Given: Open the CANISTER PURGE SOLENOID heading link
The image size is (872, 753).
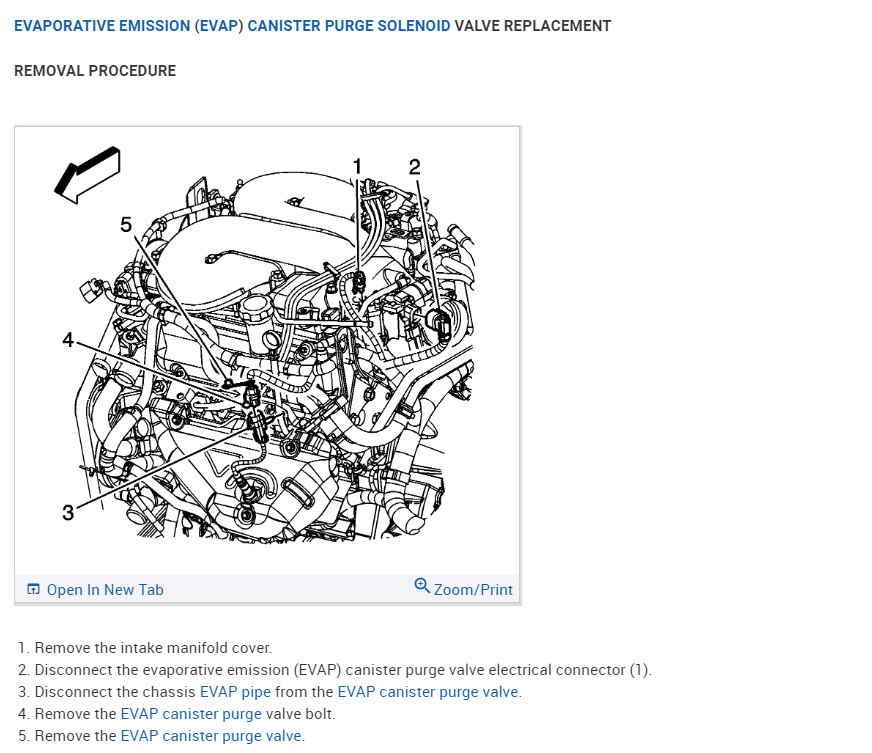Looking at the screenshot, I should [349, 26].
